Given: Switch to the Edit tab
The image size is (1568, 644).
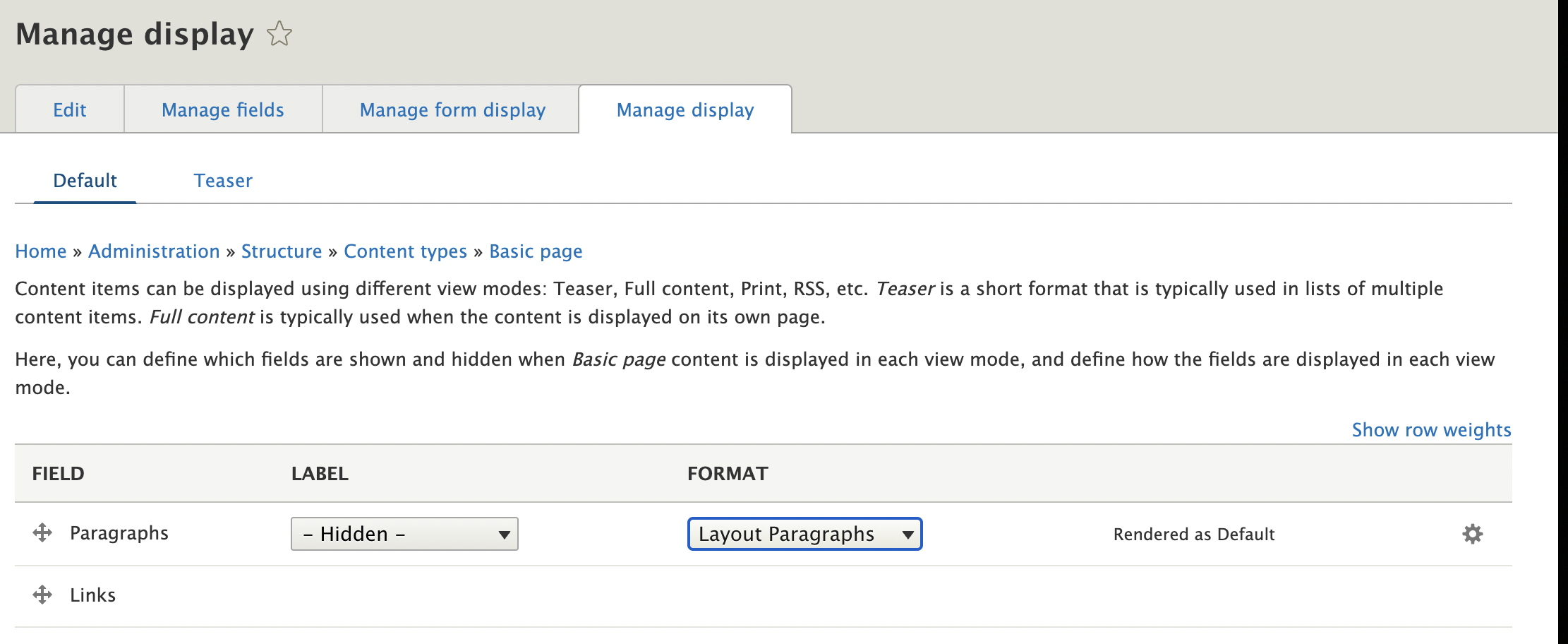Looking at the screenshot, I should (70, 109).
